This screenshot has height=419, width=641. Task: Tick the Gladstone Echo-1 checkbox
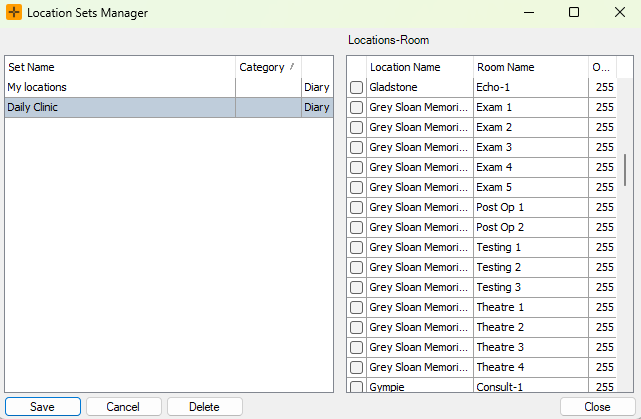[x=356, y=87]
